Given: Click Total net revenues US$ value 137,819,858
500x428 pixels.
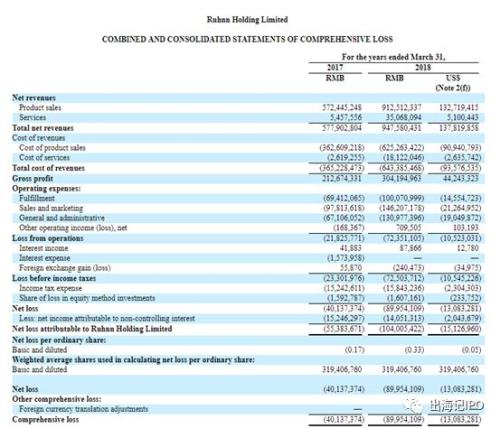Looking at the screenshot, I should click(x=459, y=128).
